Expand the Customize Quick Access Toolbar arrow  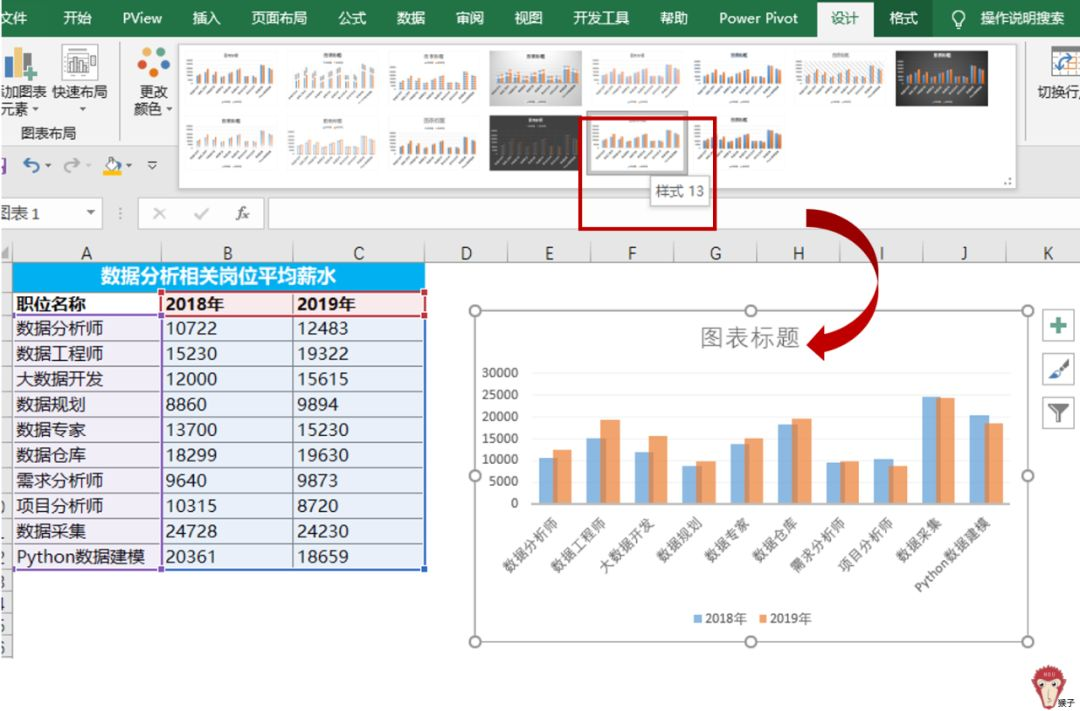tap(153, 166)
